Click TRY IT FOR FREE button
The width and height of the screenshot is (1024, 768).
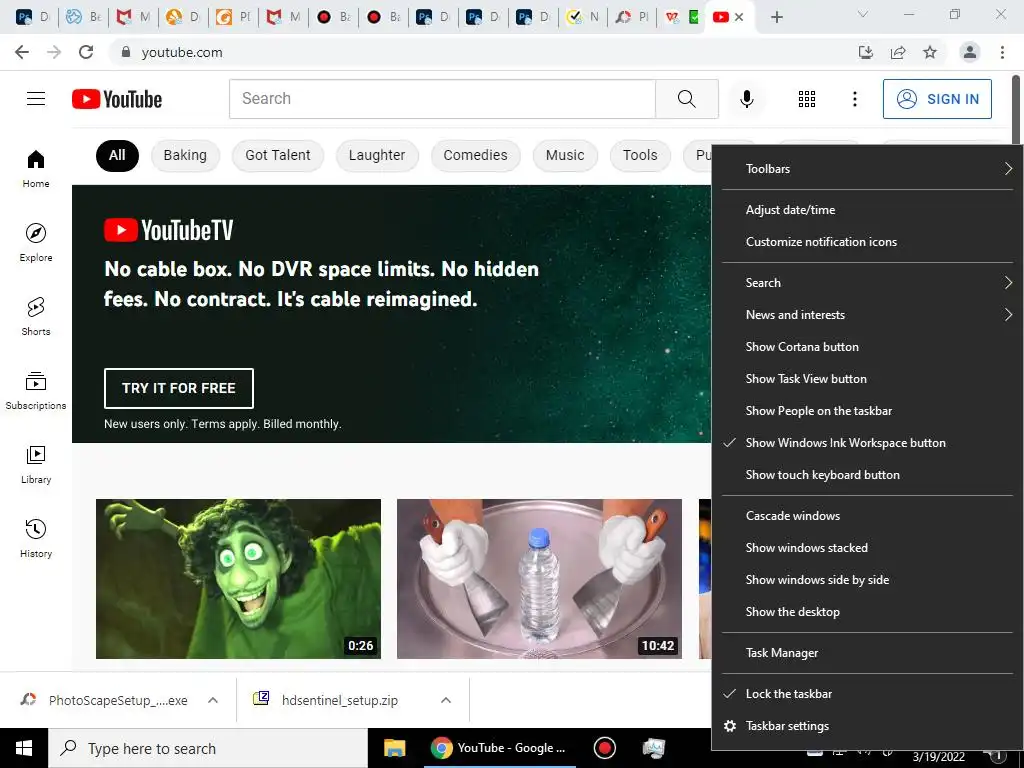point(178,388)
